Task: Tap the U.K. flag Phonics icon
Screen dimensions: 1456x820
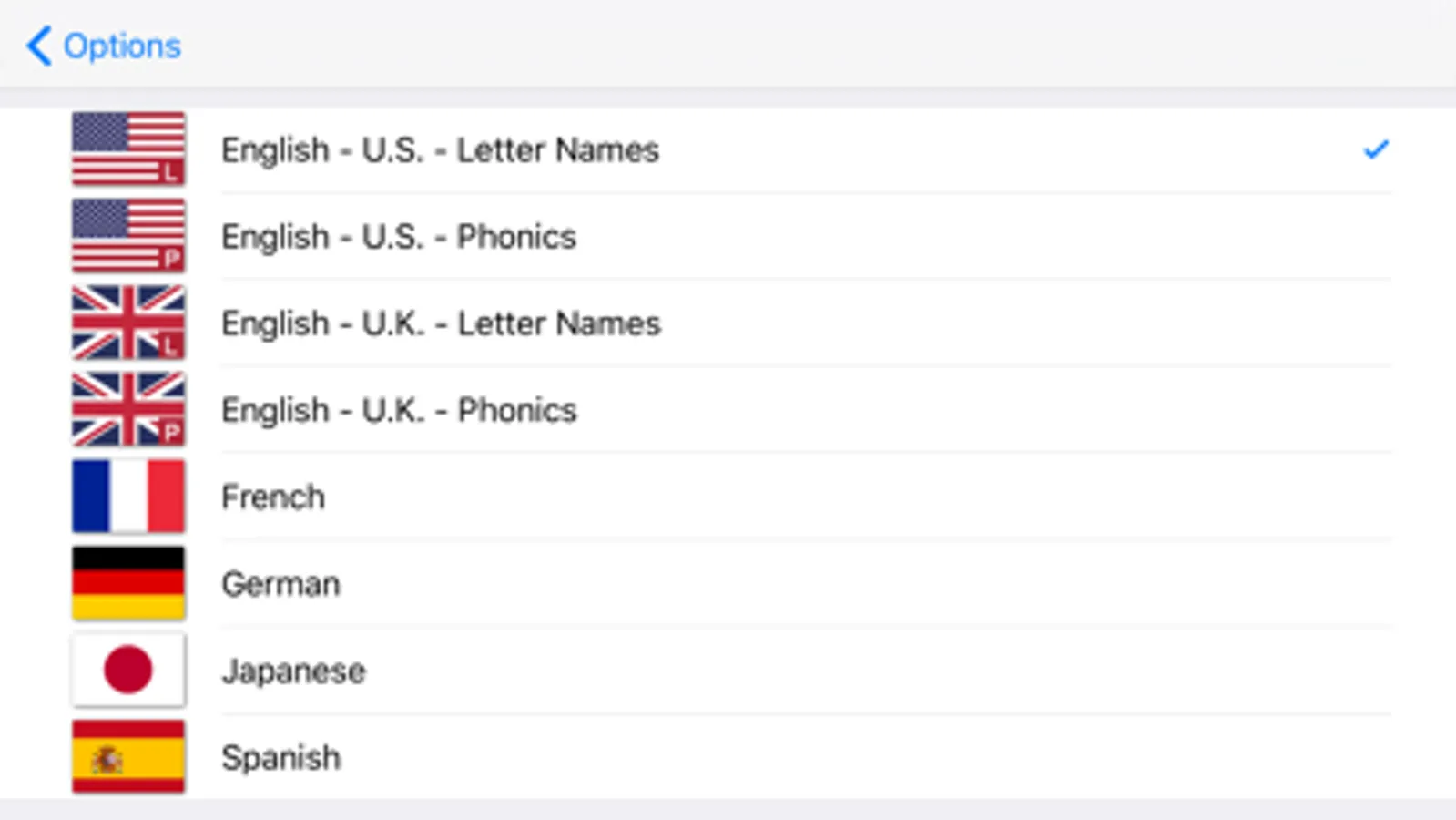Action: 128,409
